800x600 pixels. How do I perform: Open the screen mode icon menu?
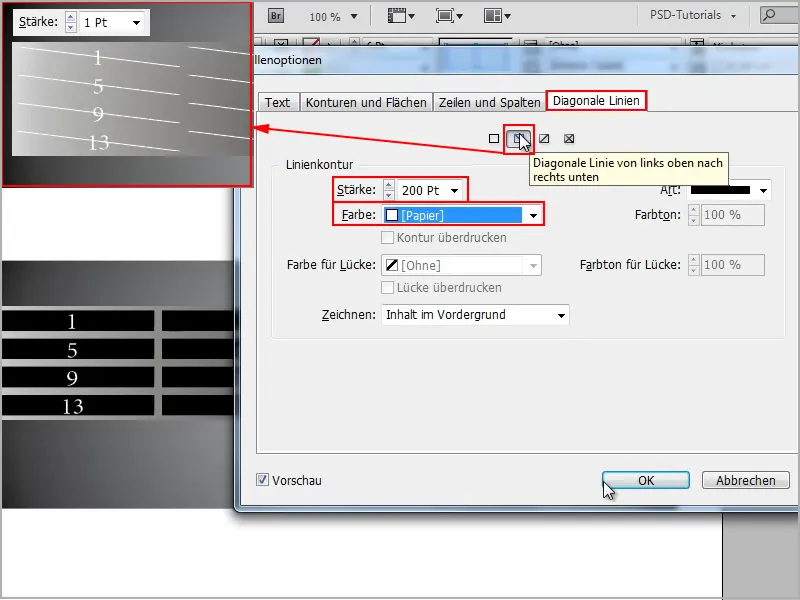[449, 16]
